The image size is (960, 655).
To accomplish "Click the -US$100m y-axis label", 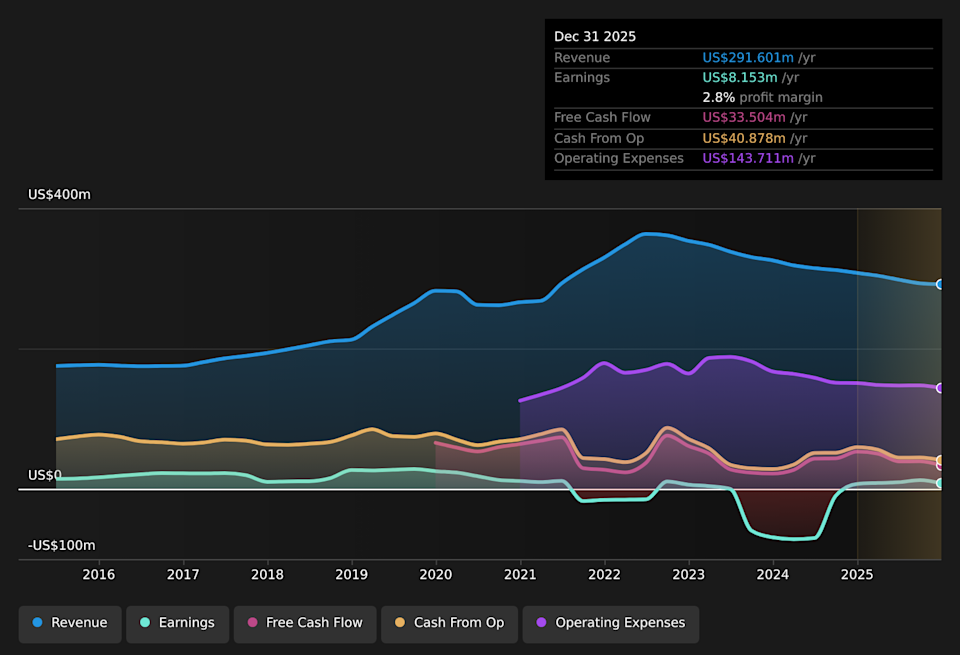I will tap(61, 545).
